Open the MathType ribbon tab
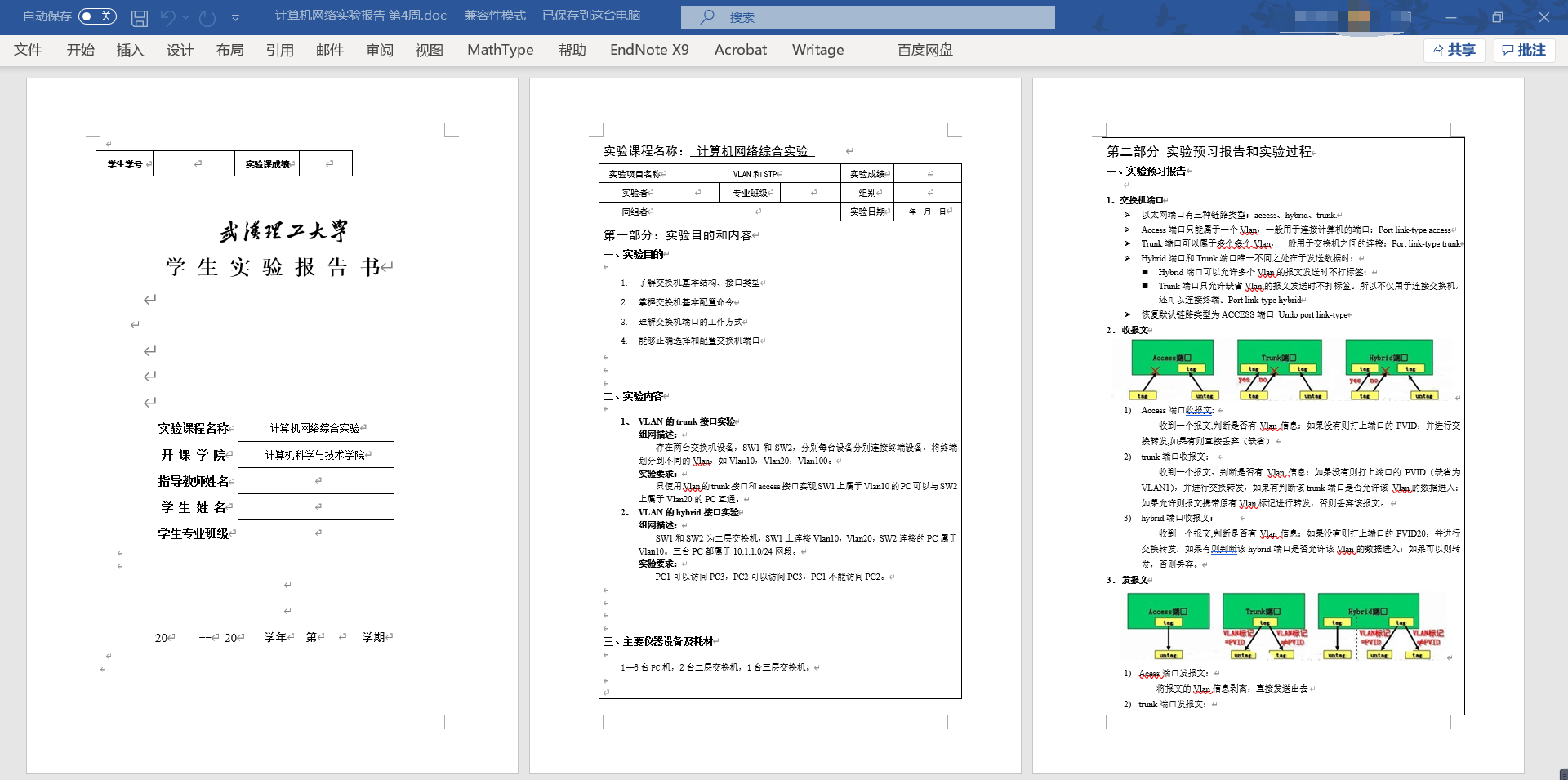 pos(500,50)
